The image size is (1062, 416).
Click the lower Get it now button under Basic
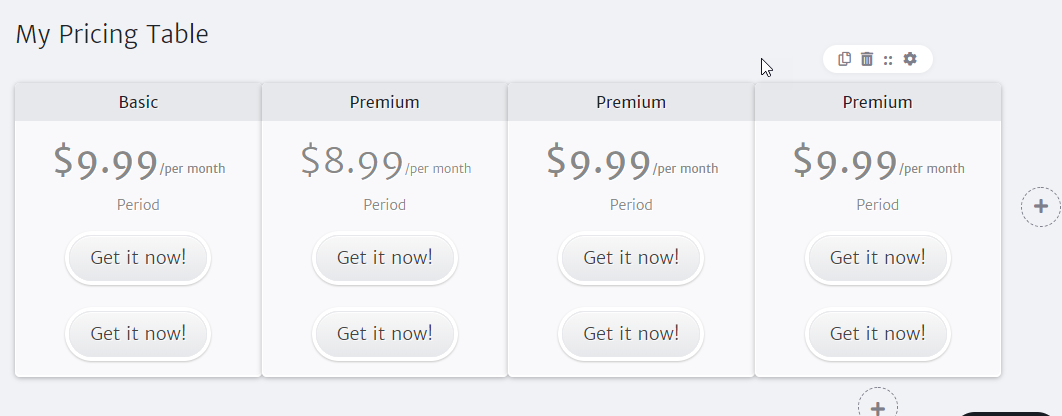click(x=138, y=334)
